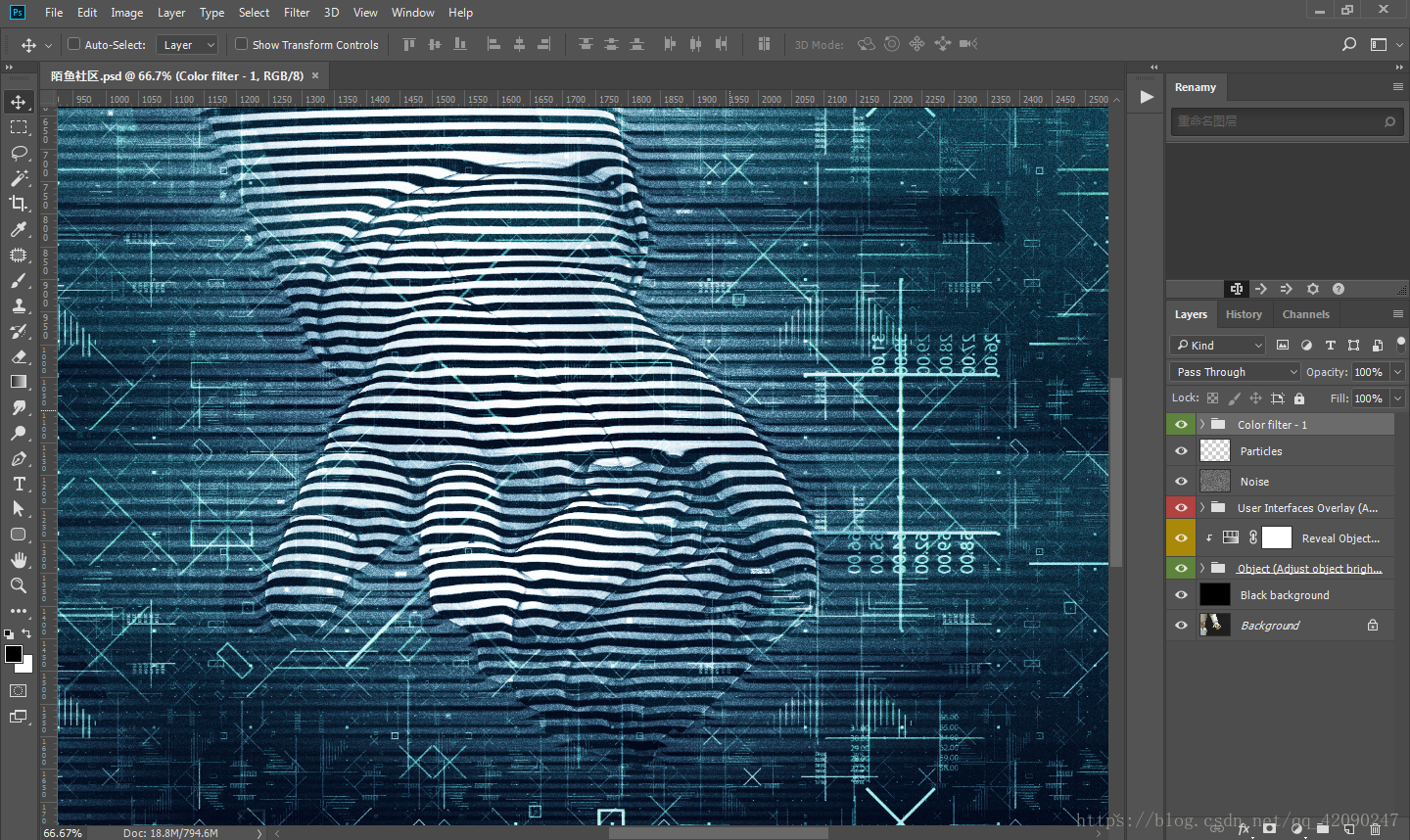This screenshot has height=840, width=1410.
Task: Open the Image menu
Action: [127, 13]
